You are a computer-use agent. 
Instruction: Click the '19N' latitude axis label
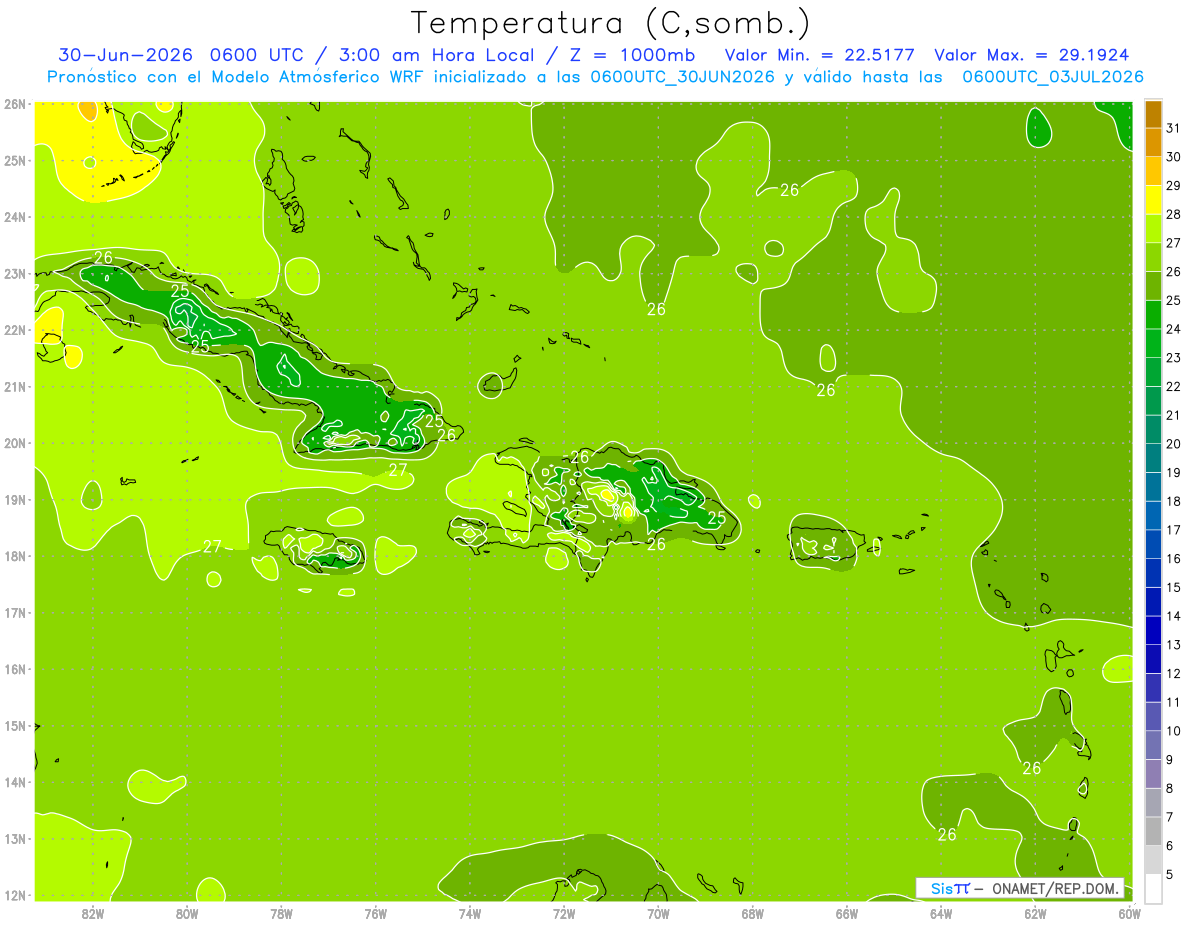(x=14, y=499)
